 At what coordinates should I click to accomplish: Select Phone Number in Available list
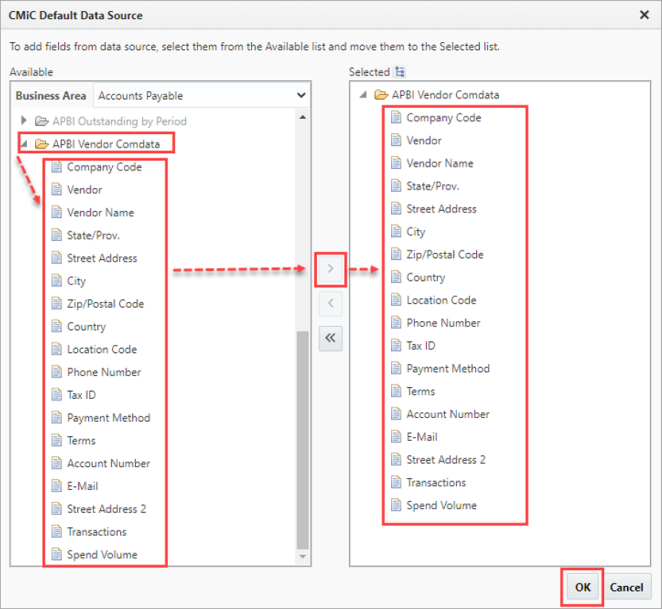pos(96,372)
